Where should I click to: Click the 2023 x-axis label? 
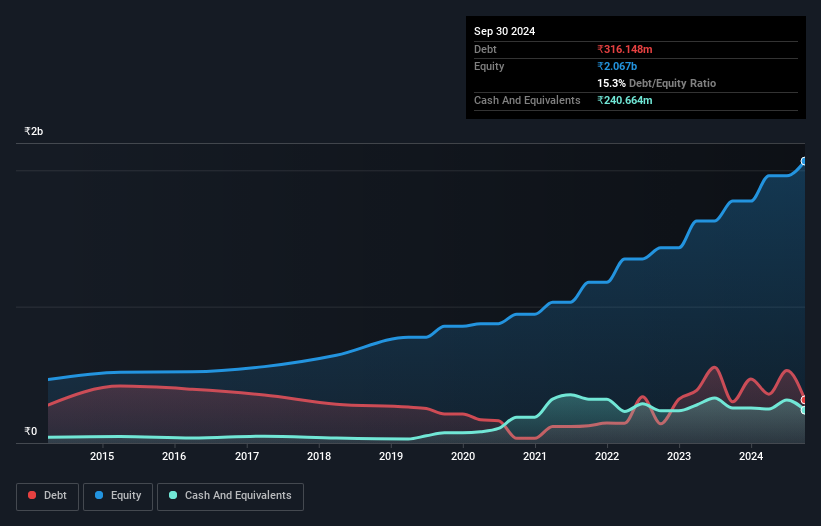(x=679, y=456)
